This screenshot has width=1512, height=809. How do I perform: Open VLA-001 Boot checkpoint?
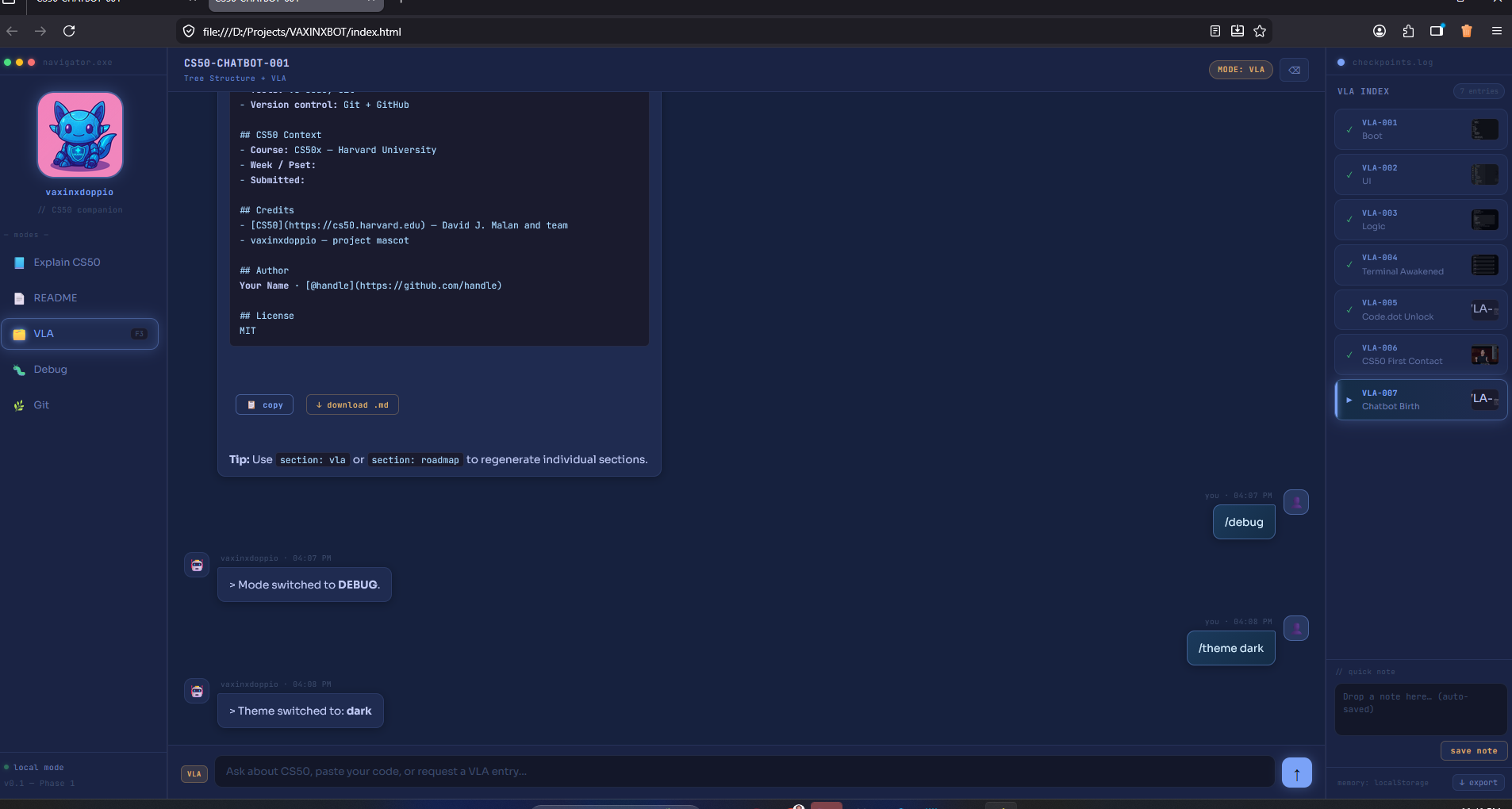(x=1420, y=129)
